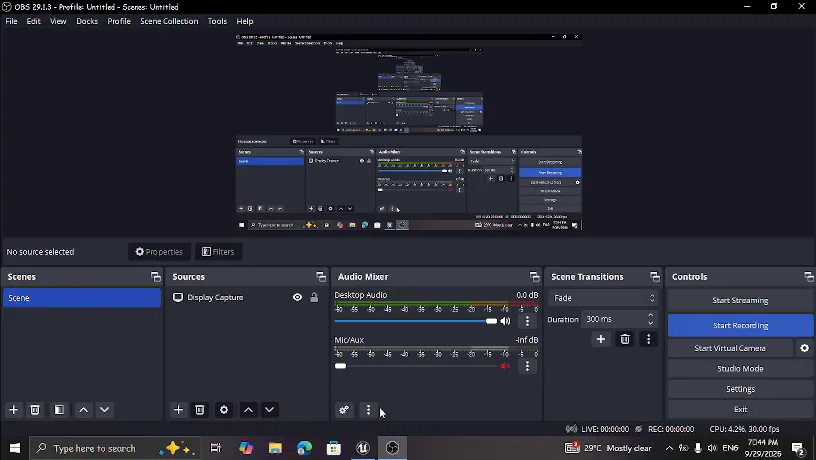Show hidden system tray icons
Screen dimensions: 816x460
tap(669, 448)
